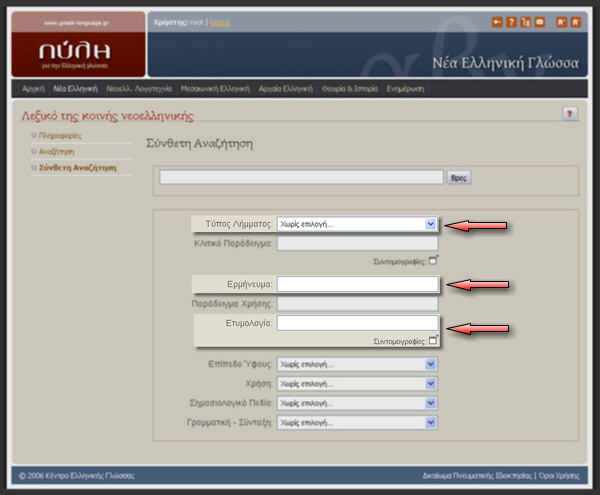
Task: Open Αρχαία Ελληνική in the navigation bar
Action: [285, 89]
